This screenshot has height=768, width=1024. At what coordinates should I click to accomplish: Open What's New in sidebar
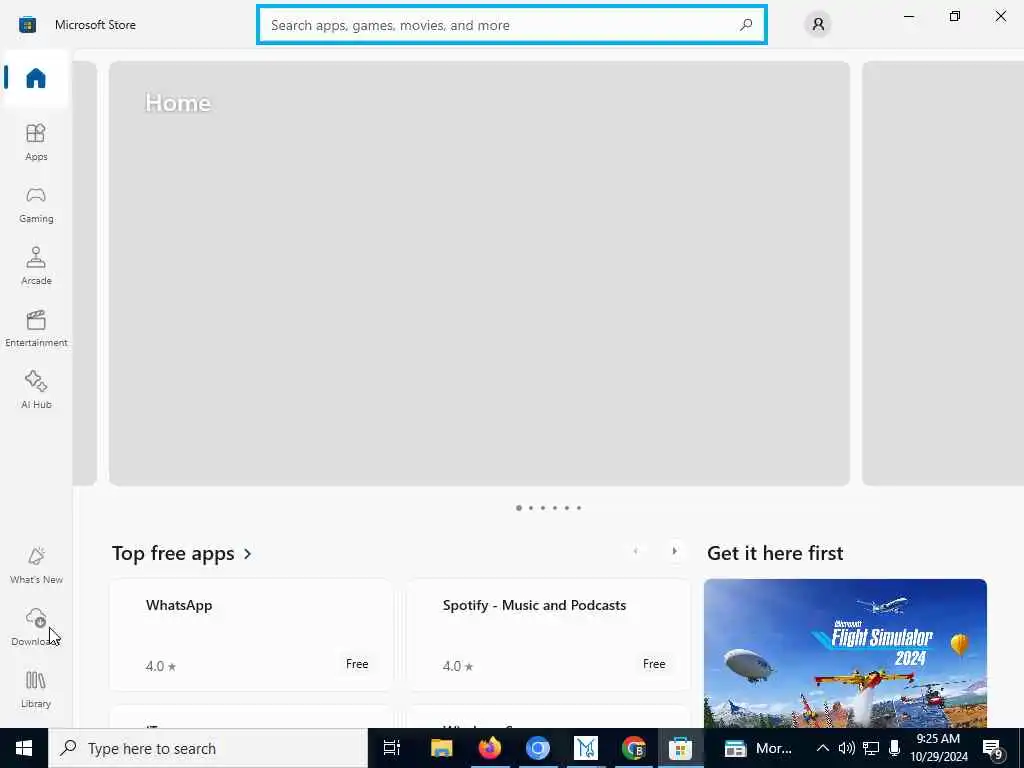click(36, 565)
